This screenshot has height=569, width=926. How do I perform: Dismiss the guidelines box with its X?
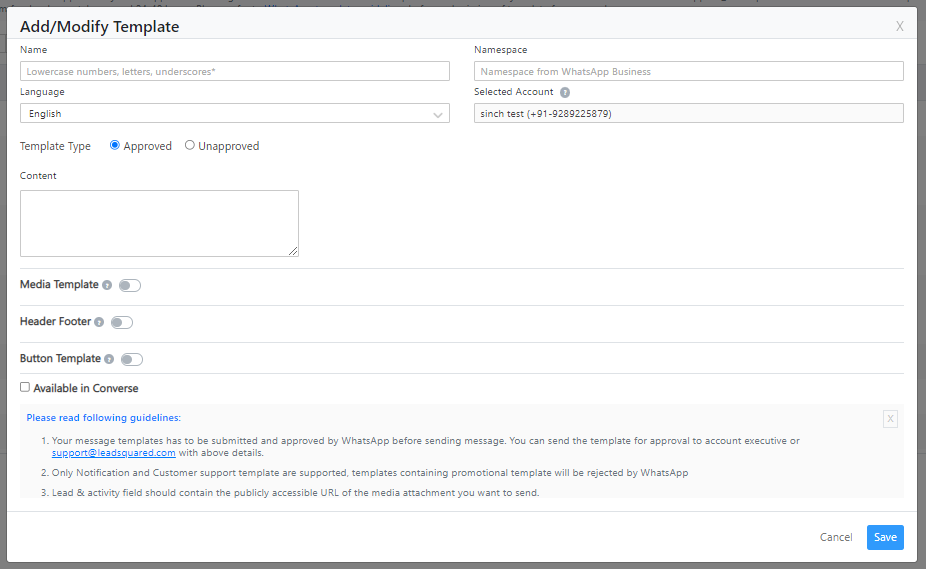click(890, 419)
